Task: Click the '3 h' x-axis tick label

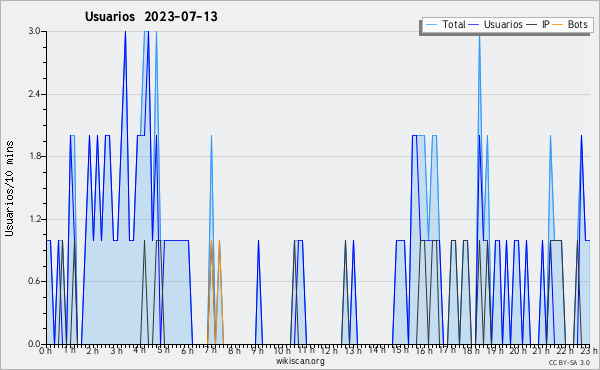Action: click(116, 351)
